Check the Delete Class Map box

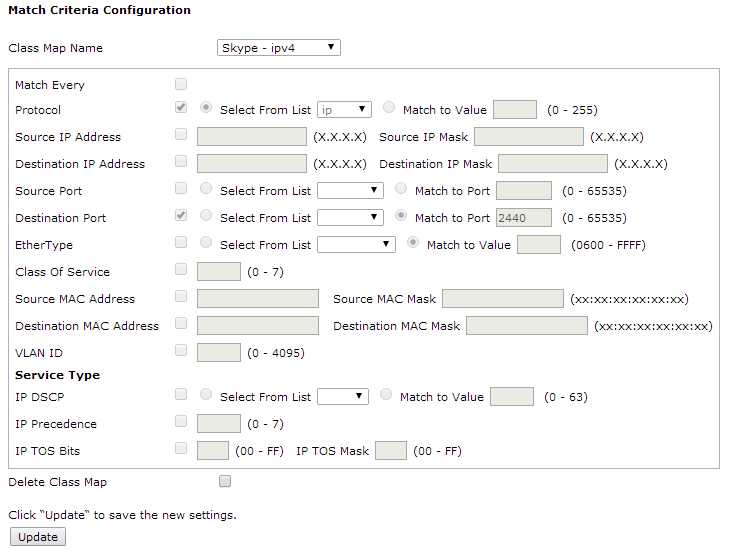(225, 481)
